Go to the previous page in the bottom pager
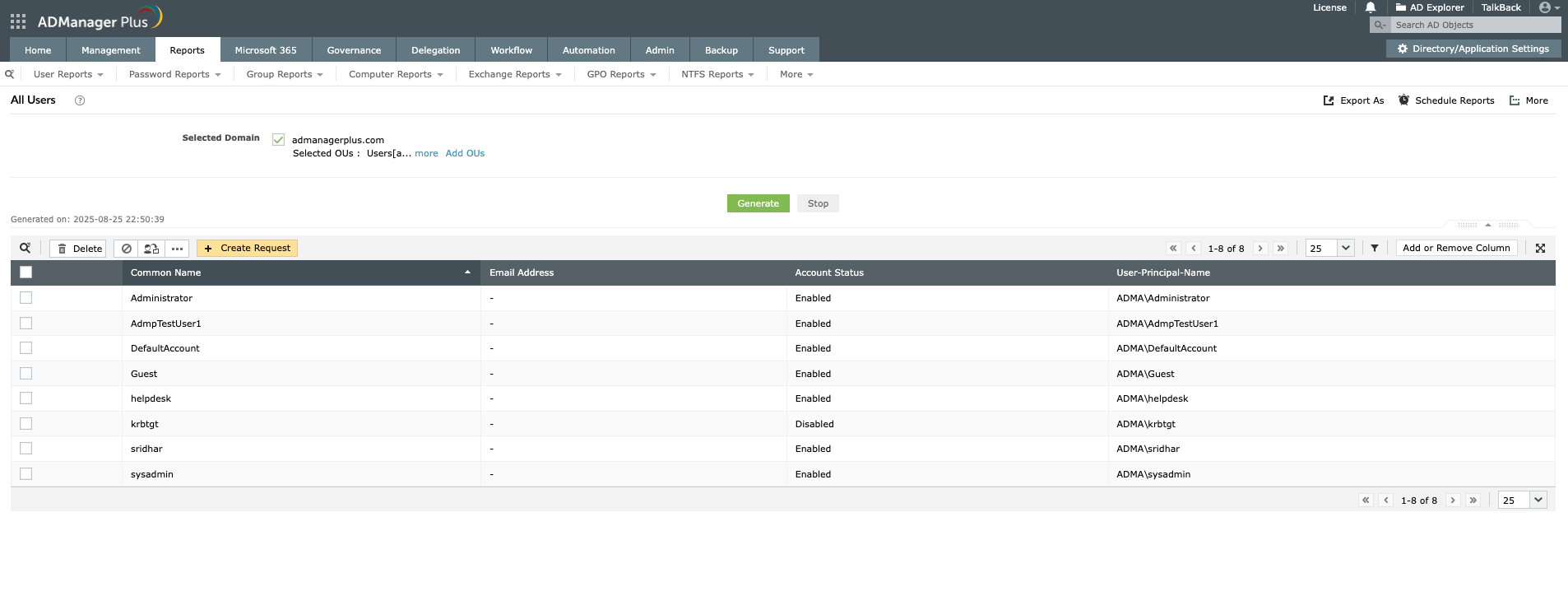Image resolution: width=1568 pixels, height=596 pixels. pyautogui.click(x=1386, y=500)
